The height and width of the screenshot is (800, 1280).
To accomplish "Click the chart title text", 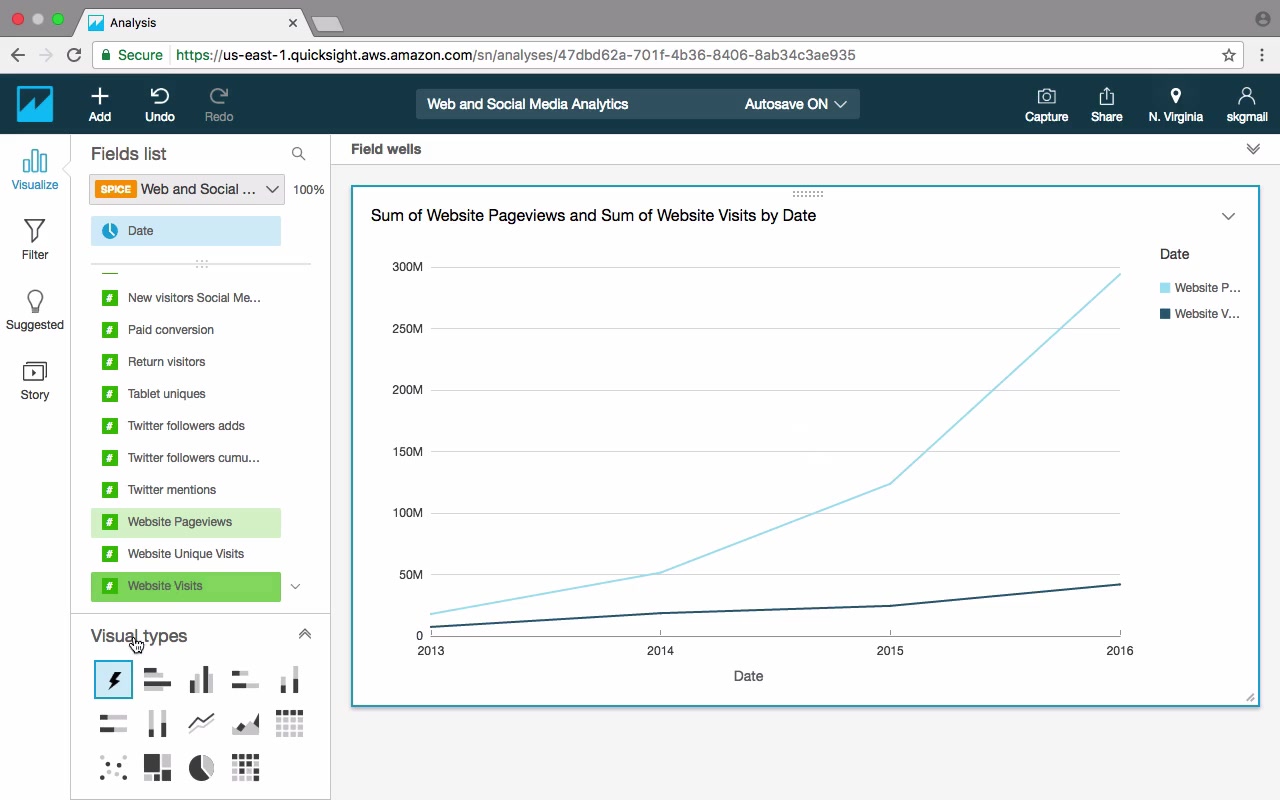I will coord(593,215).
